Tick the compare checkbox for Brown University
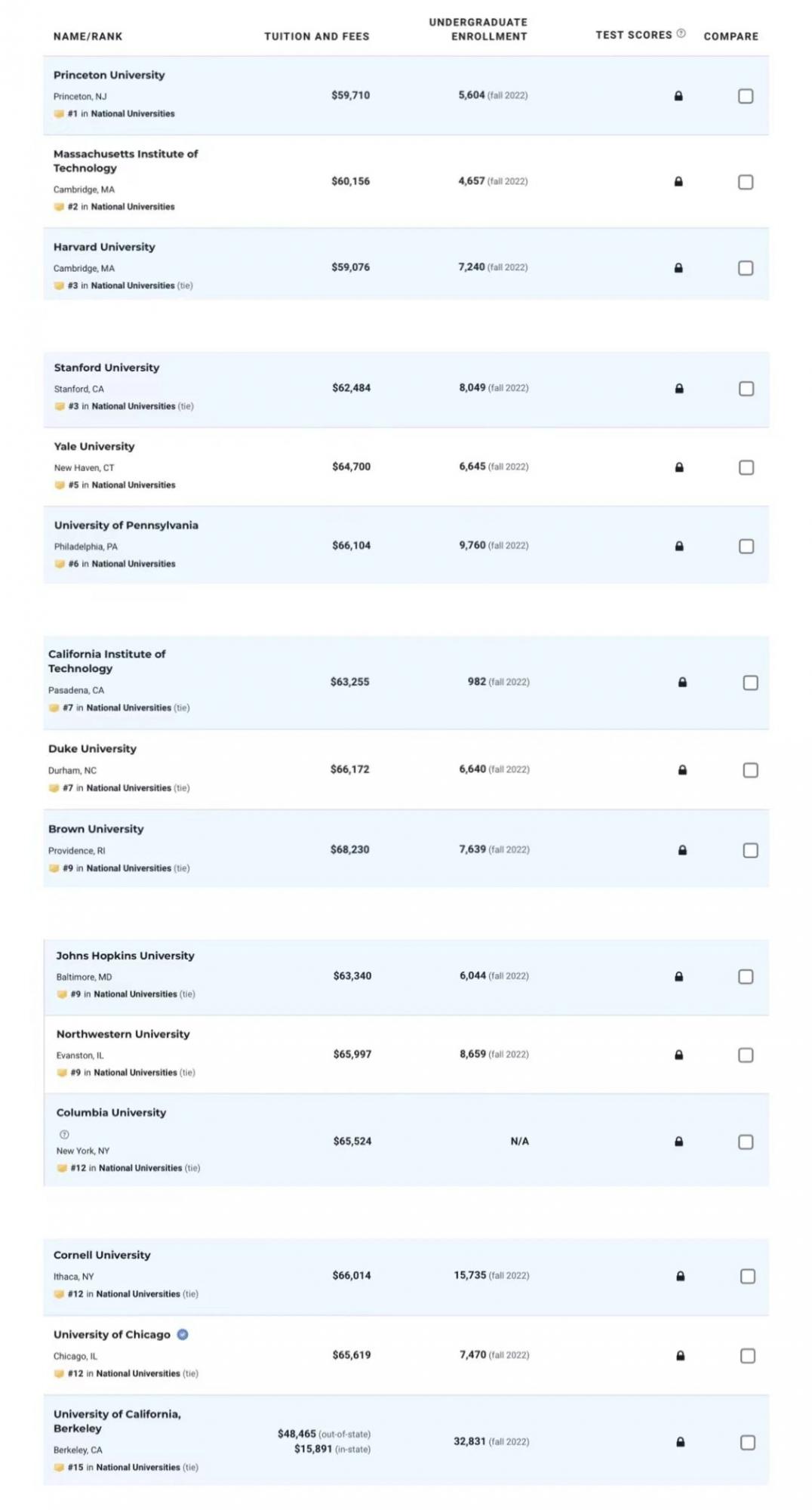 point(750,850)
